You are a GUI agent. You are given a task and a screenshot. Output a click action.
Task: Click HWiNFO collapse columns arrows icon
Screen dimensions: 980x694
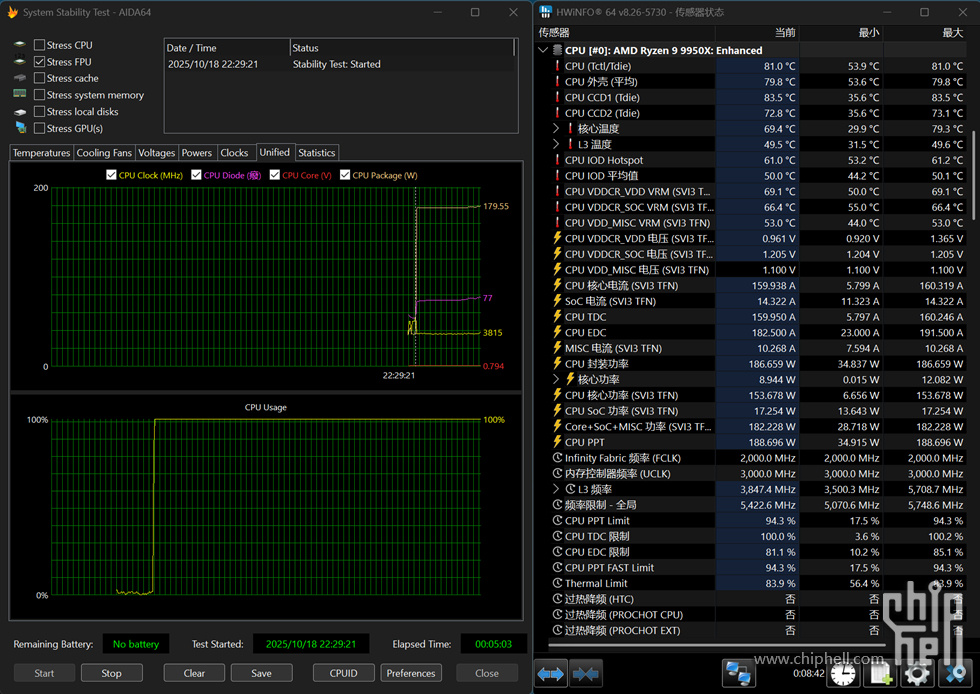click(586, 674)
